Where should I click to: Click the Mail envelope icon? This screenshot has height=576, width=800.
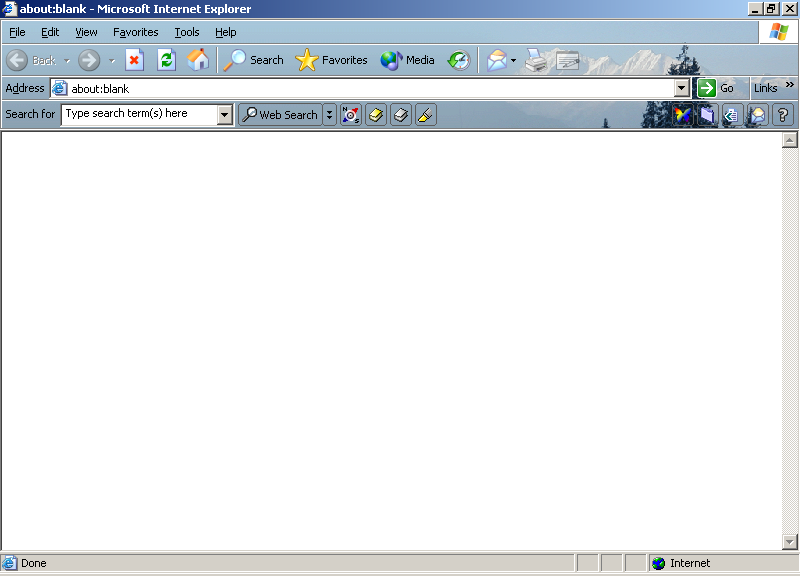[x=496, y=60]
